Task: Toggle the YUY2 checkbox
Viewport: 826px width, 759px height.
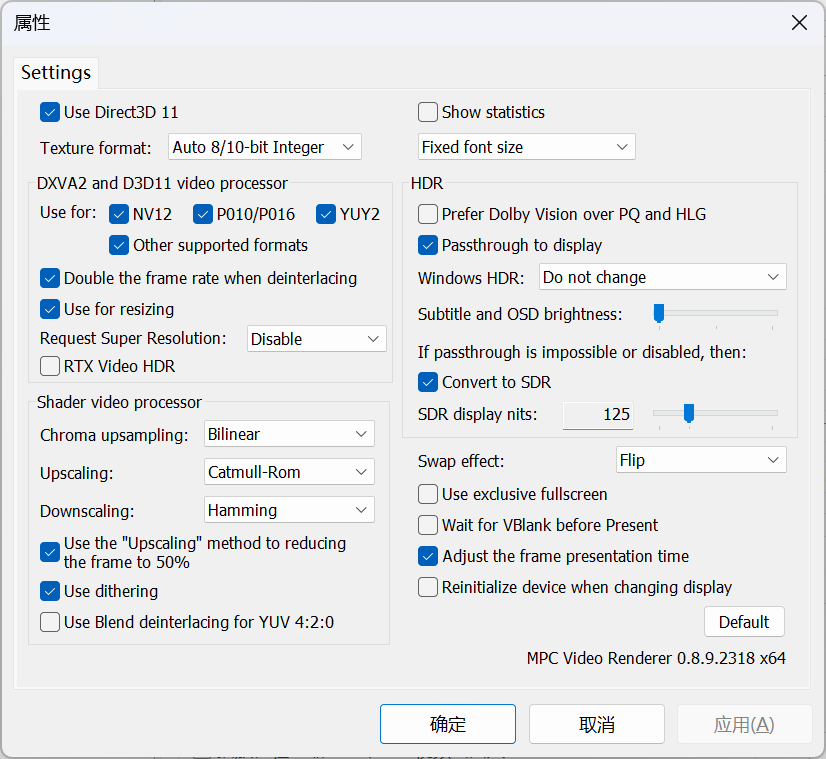Action: [x=326, y=213]
